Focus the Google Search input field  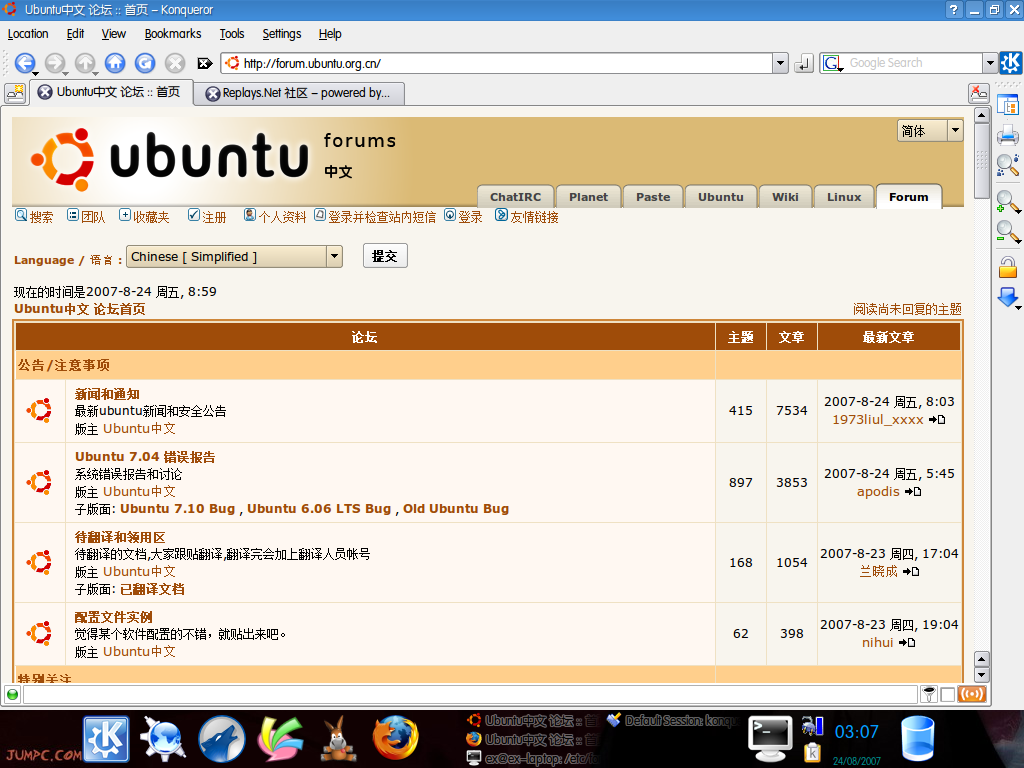(914, 63)
